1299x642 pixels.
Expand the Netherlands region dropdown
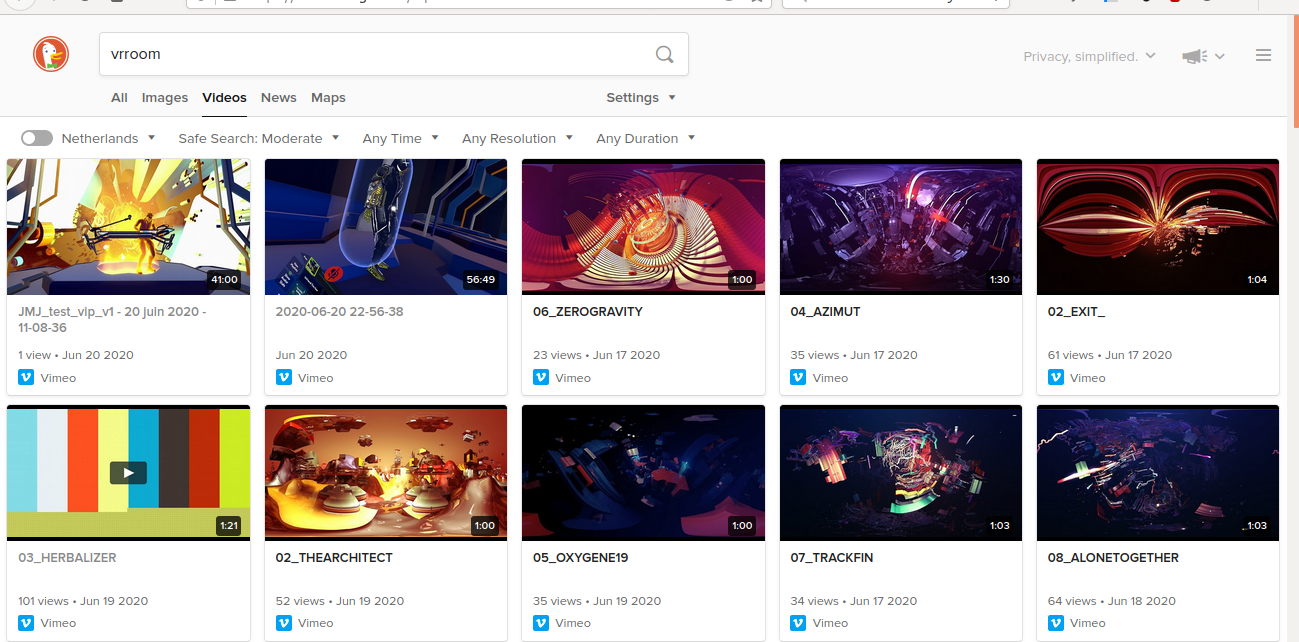pos(108,138)
